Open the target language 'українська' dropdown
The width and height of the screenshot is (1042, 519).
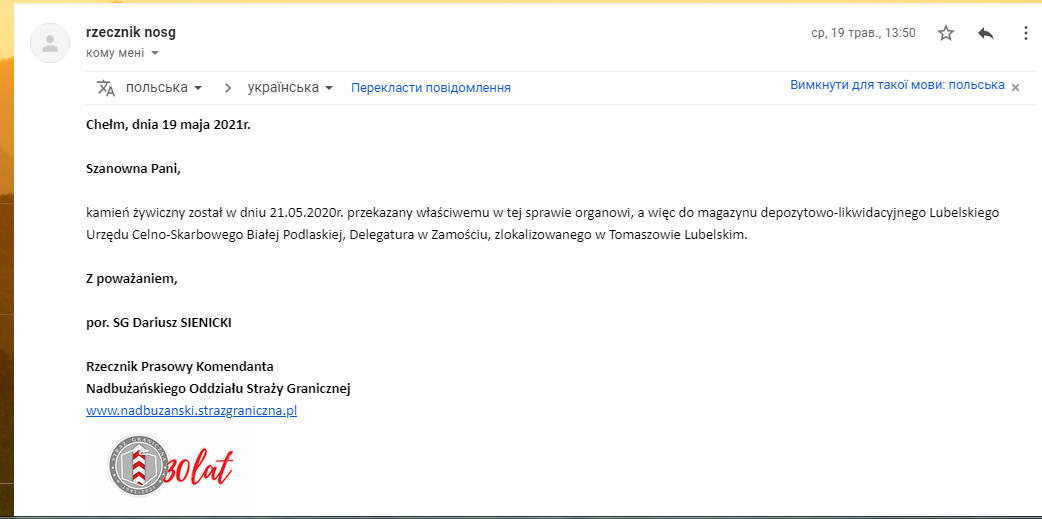(x=292, y=88)
